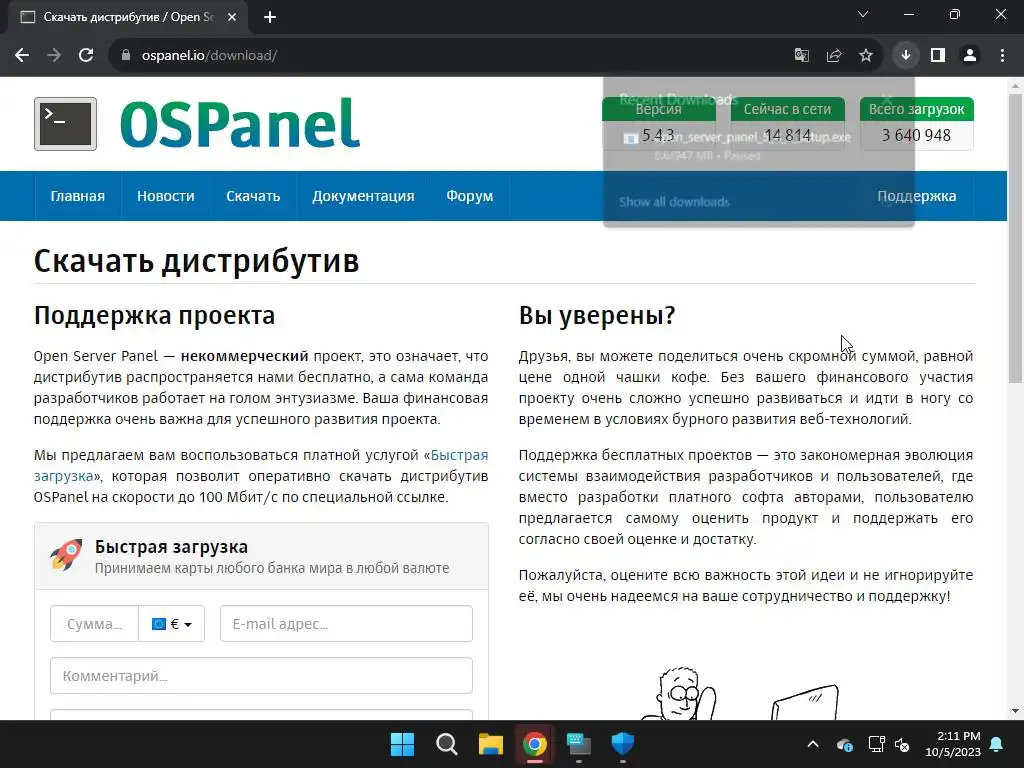Open the euro currency dropdown
This screenshot has height=768, width=1024.
172,624
